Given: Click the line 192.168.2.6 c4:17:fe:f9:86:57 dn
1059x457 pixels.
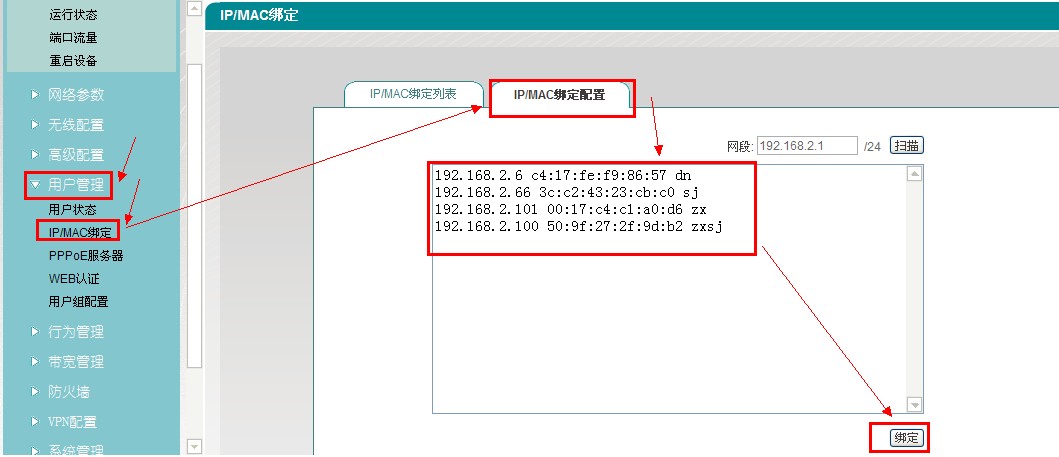Looking at the screenshot, I should point(563,175).
